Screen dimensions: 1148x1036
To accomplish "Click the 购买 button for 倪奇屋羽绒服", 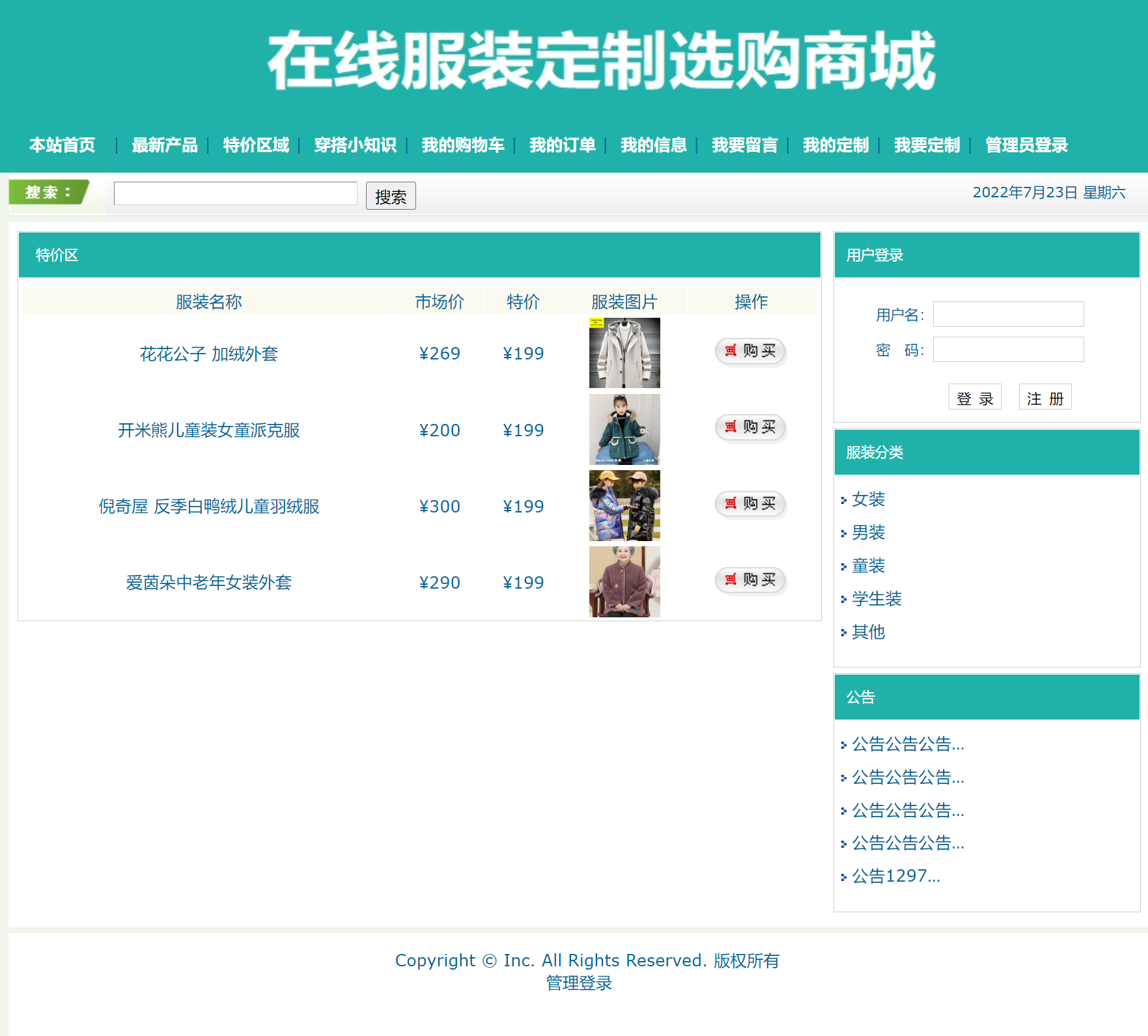I will point(750,505).
